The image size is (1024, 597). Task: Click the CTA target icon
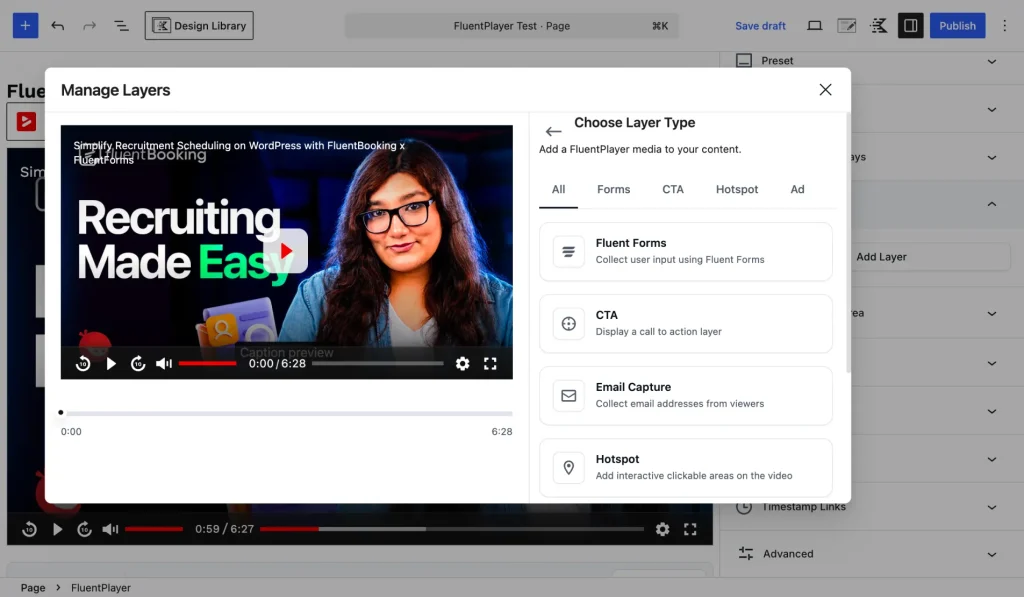pyautogui.click(x=569, y=323)
